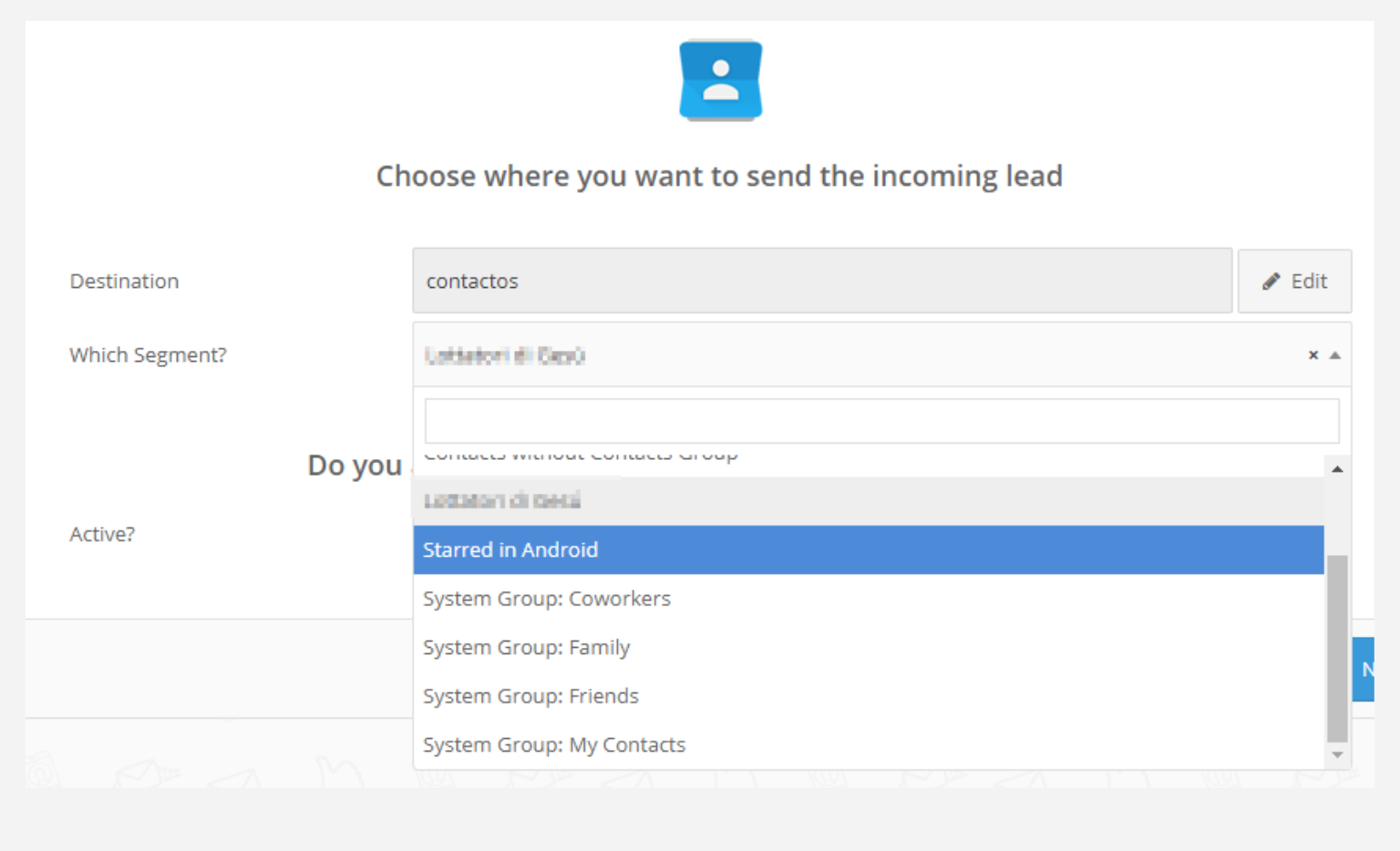Click the blue contacts card icon
This screenshot has height=851, width=1400.
point(720,80)
